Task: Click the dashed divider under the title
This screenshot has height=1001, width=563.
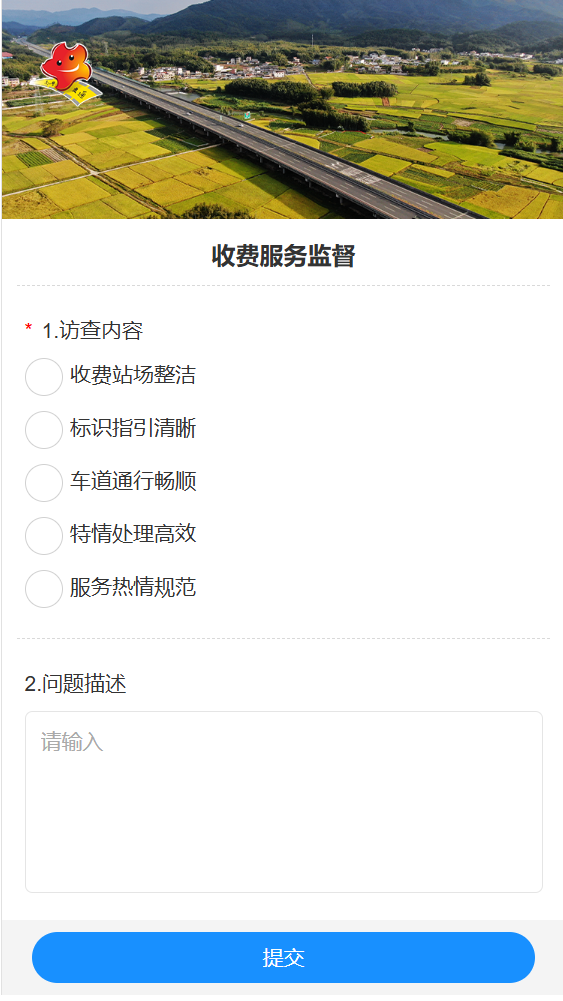Action: 283,285
